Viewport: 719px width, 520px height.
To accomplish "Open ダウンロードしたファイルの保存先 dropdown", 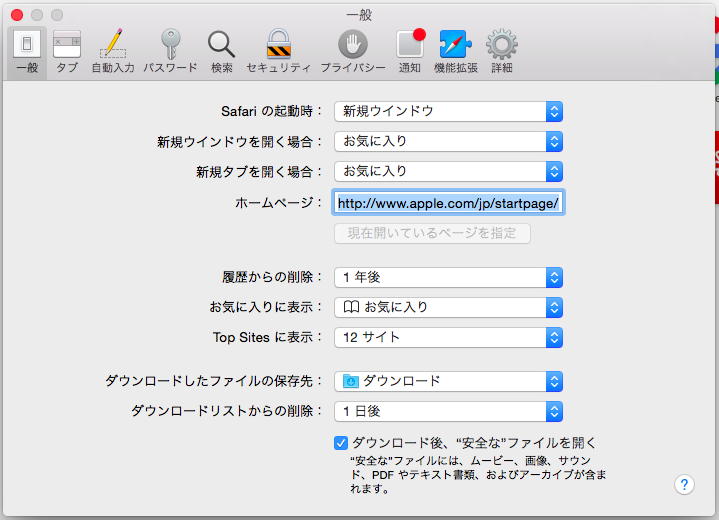I will pyautogui.click(x=448, y=382).
